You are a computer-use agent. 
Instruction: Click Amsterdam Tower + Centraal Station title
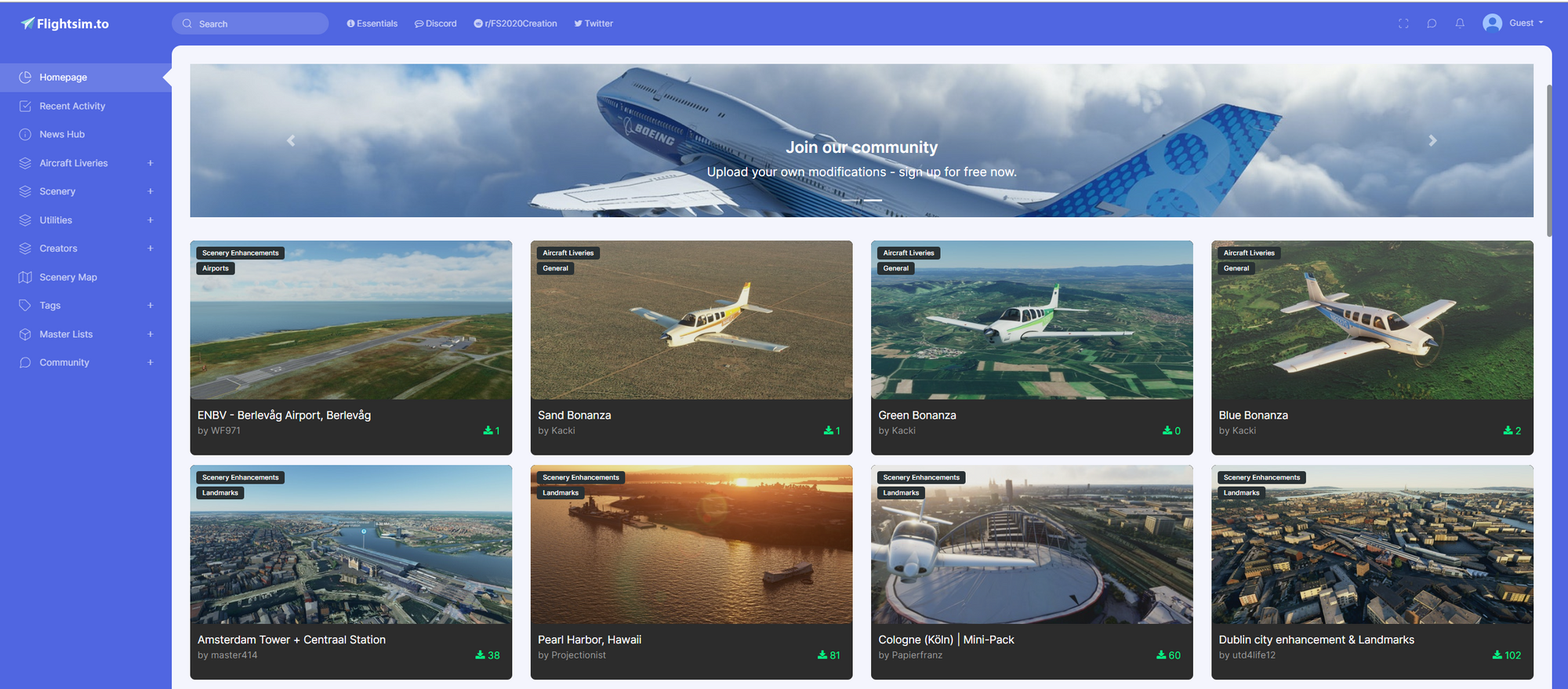[292, 640]
